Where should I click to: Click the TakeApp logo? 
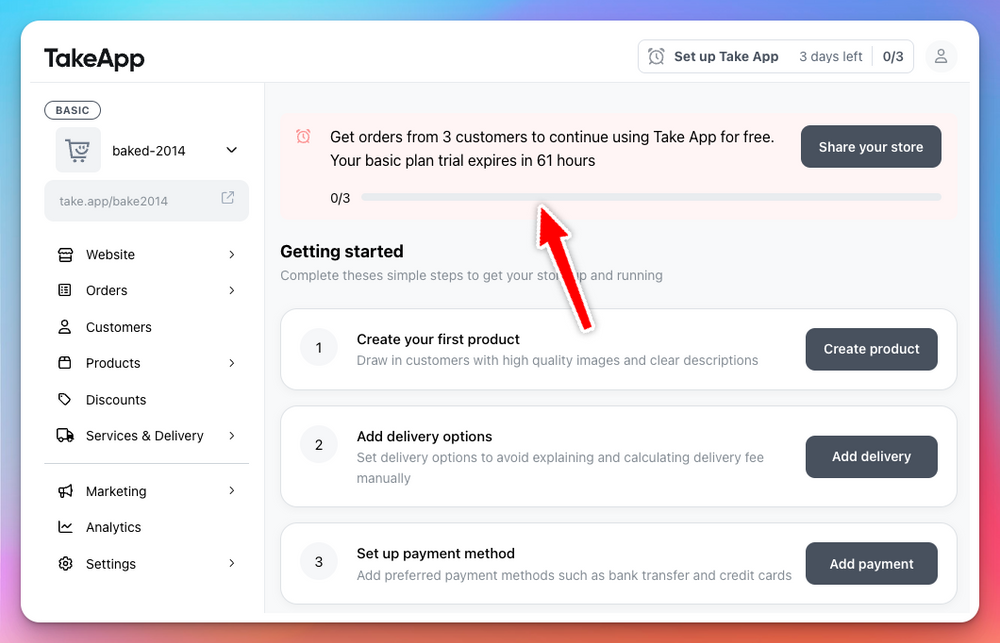tap(94, 58)
